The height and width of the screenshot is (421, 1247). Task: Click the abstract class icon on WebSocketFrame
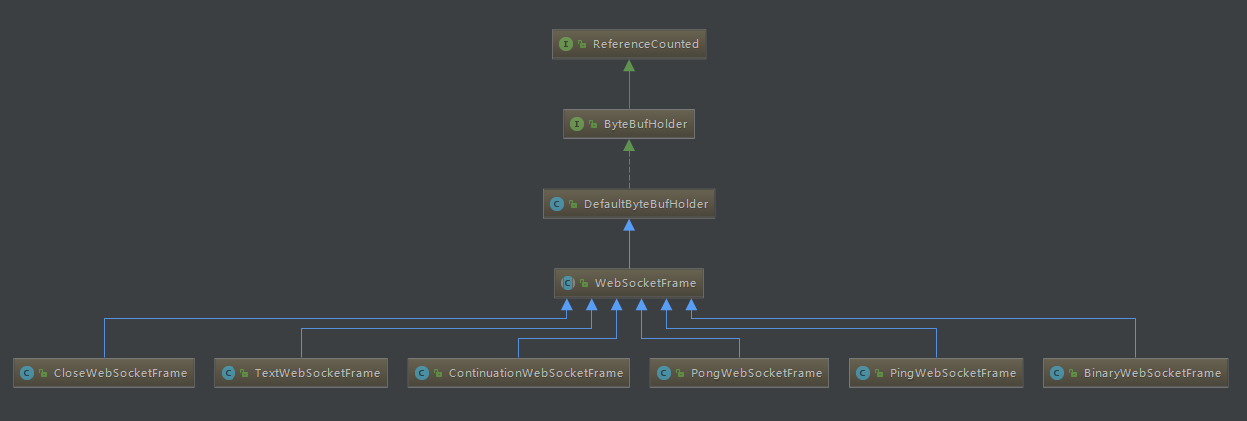(568, 283)
